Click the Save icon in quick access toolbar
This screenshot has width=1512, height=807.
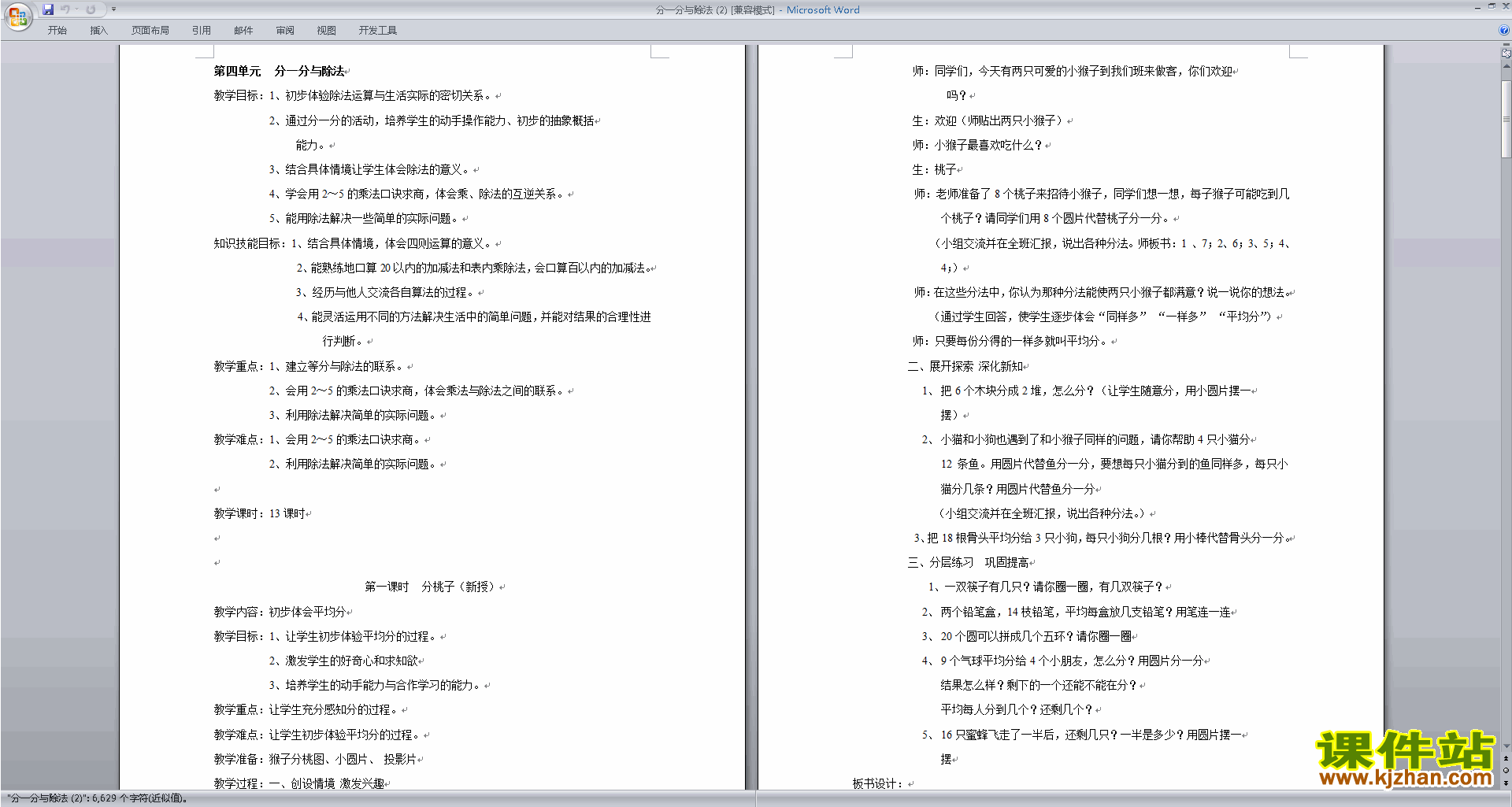pyautogui.click(x=48, y=9)
